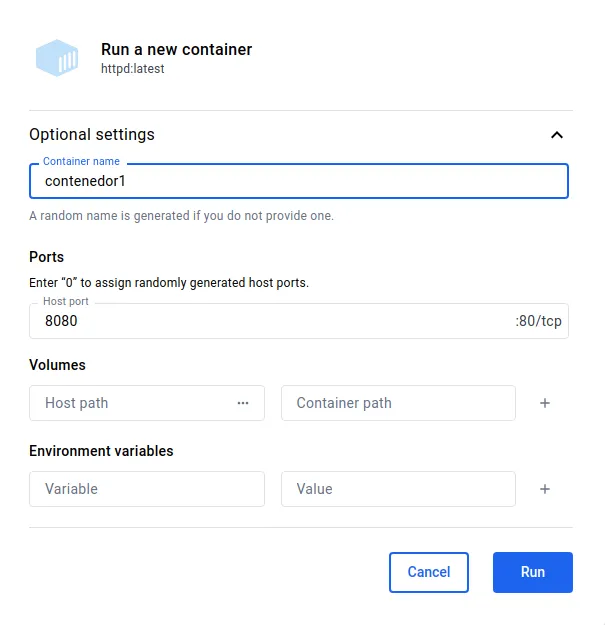
Task: Collapse Optional settings with the chevron
Action: [x=557, y=135]
